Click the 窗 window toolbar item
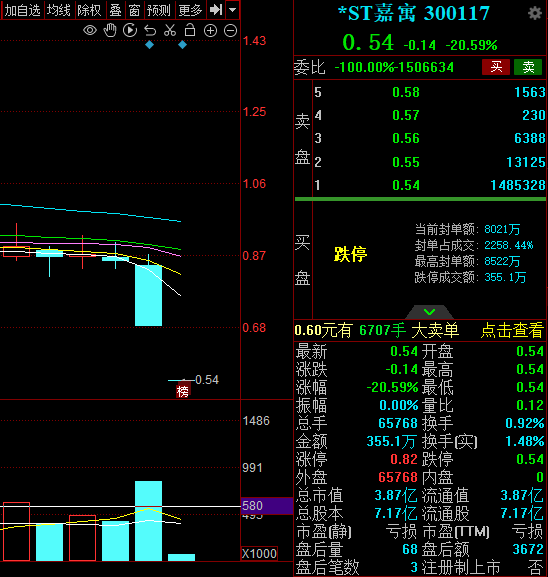The image size is (548, 577). (x=134, y=10)
